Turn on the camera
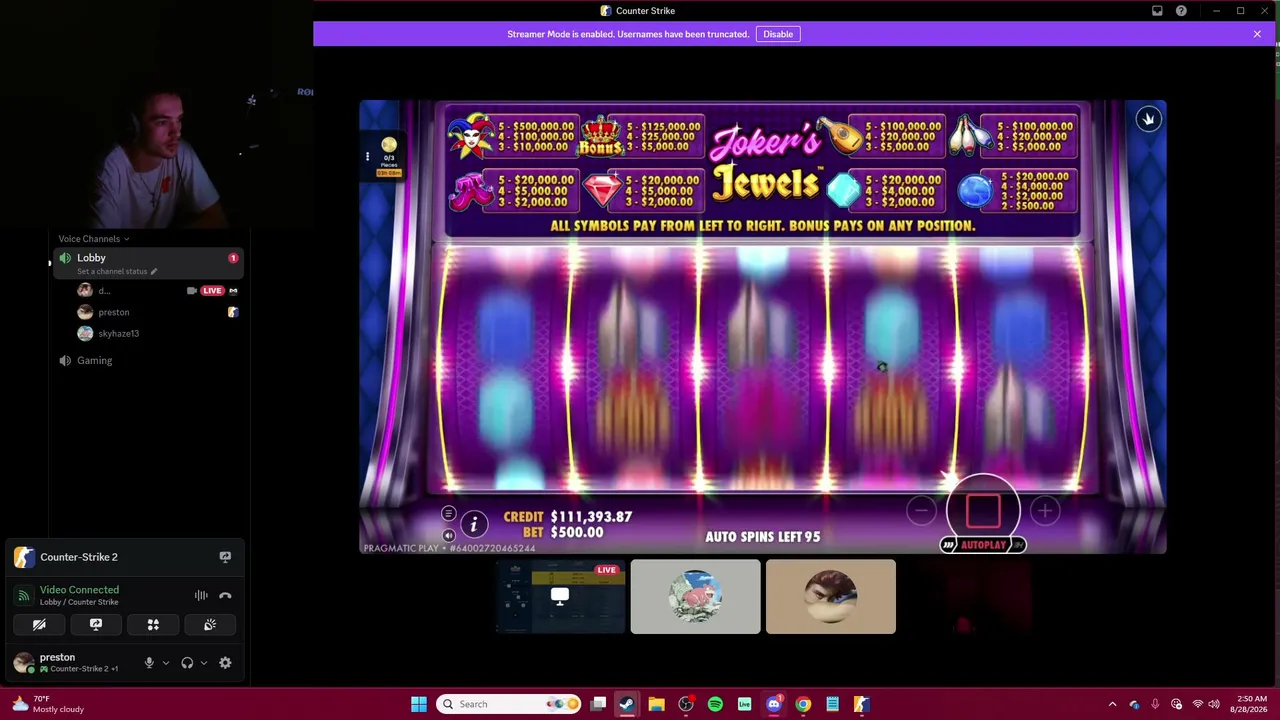This screenshot has width=1280, height=720. click(x=39, y=625)
